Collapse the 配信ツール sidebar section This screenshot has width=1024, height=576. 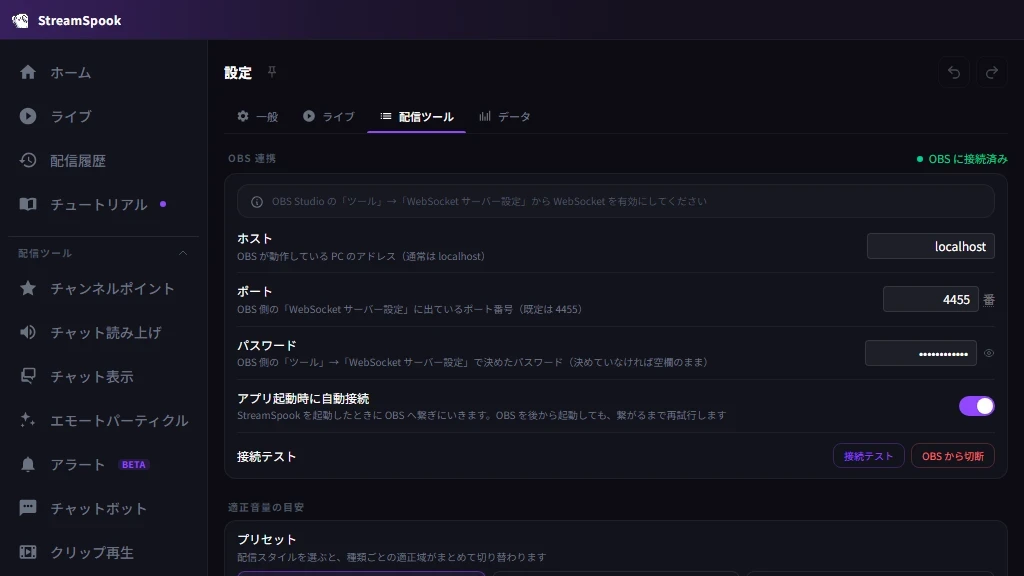pos(183,253)
